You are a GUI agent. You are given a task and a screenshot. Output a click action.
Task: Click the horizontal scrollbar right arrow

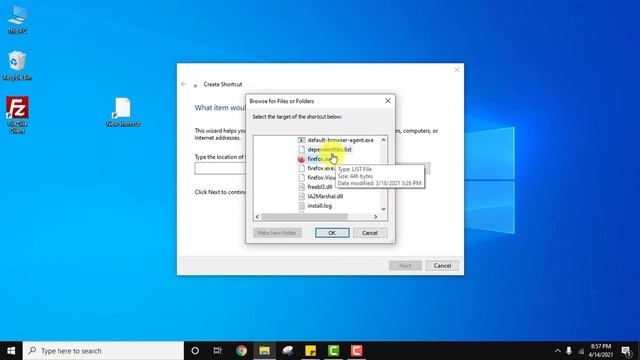(376, 217)
